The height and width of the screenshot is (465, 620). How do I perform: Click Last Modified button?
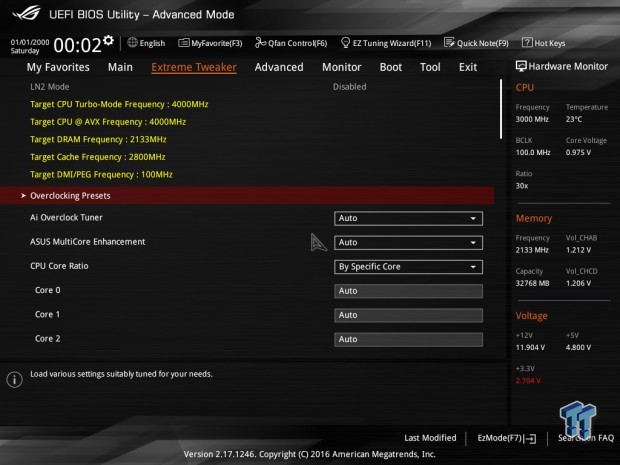pyautogui.click(x=430, y=438)
